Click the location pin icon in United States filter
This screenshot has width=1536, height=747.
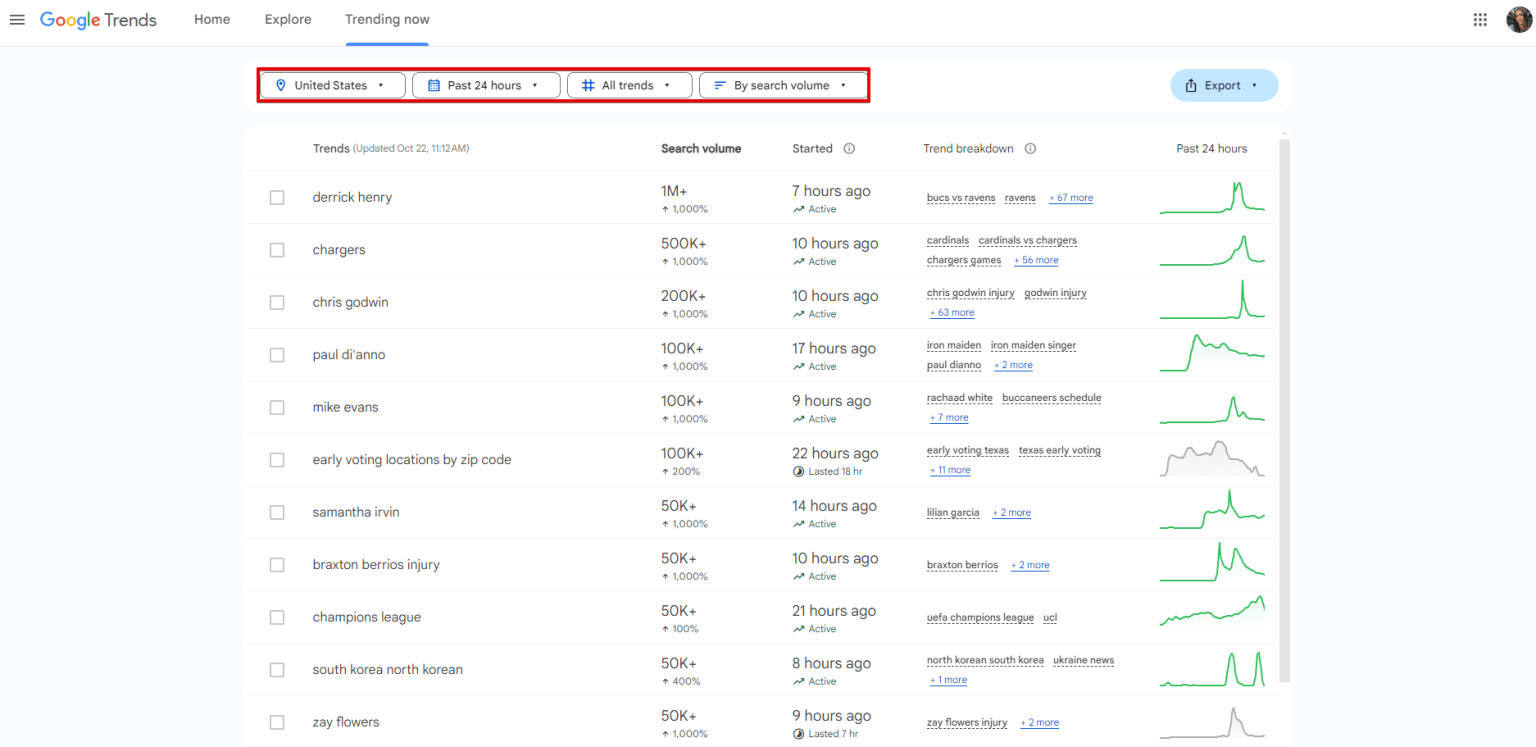pos(281,85)
